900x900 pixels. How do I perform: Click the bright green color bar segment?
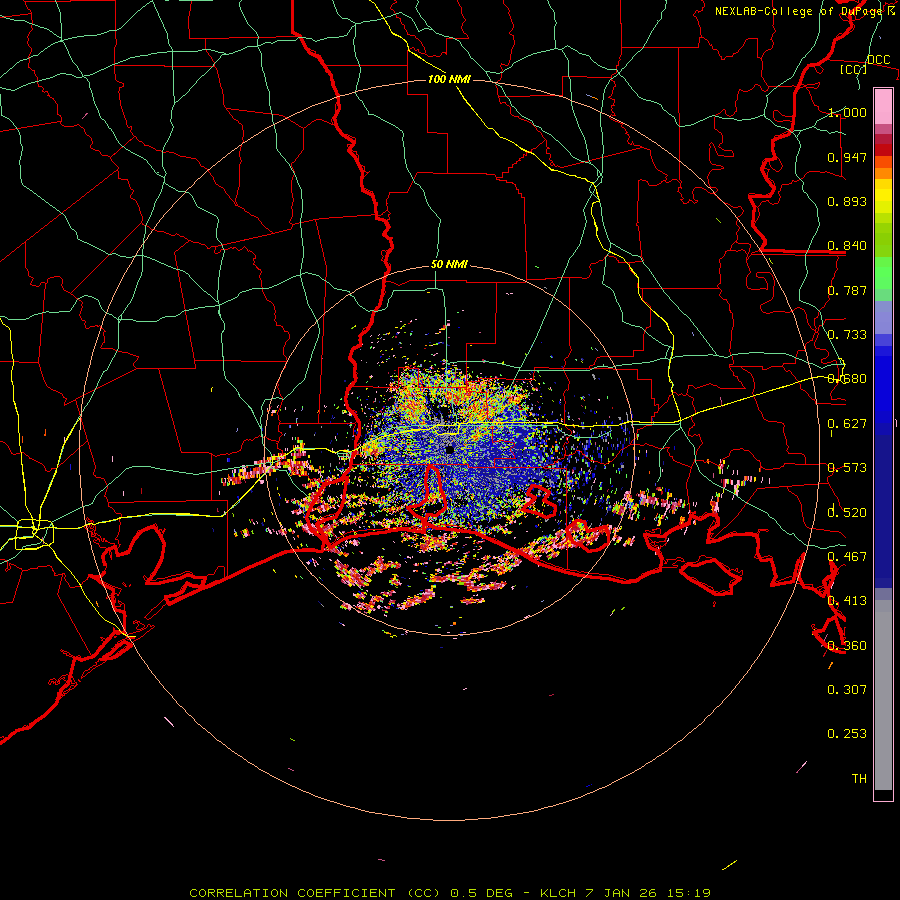(x=883, y=273)
